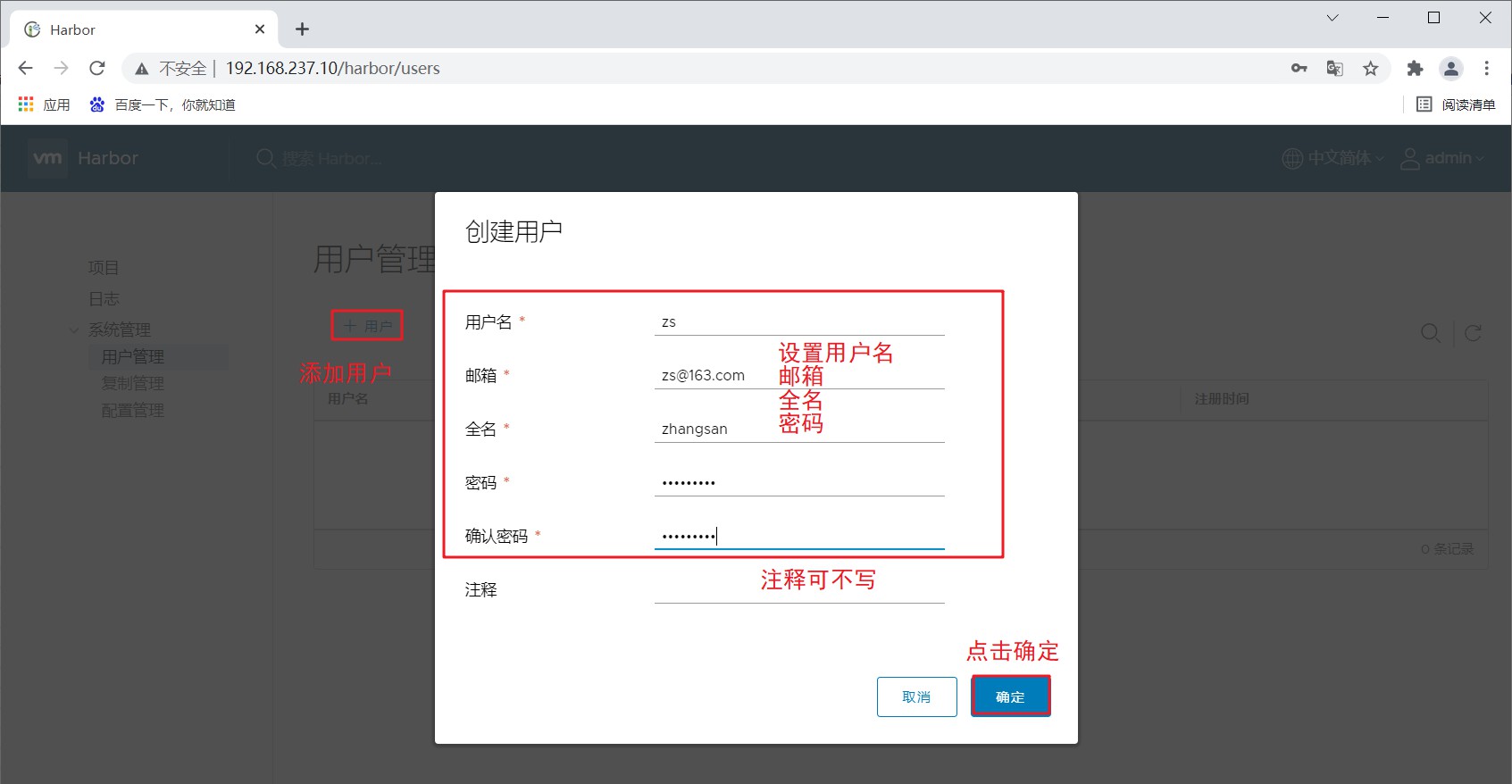This screenshot has height=784, width=1512.
Task: Click the 密码 input field
Action: point(799,482)
